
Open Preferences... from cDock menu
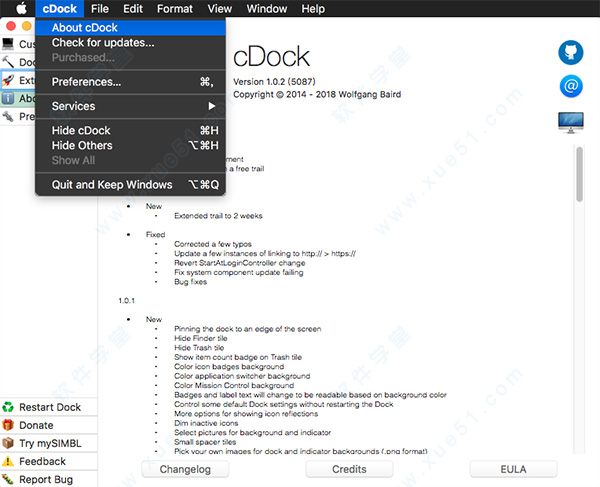click(x=130, y=82)
